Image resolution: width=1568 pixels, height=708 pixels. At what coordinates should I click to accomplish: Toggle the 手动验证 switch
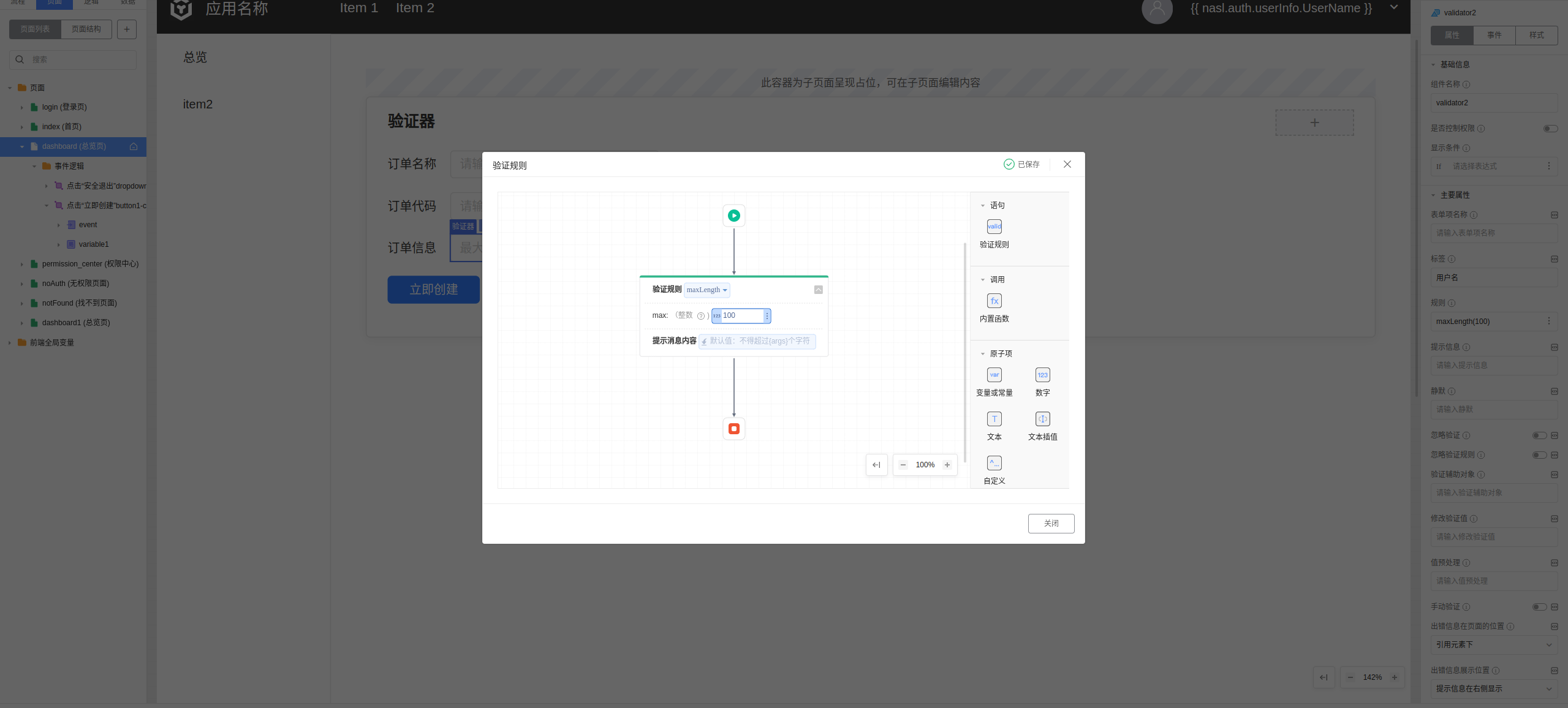(1539, 607)
